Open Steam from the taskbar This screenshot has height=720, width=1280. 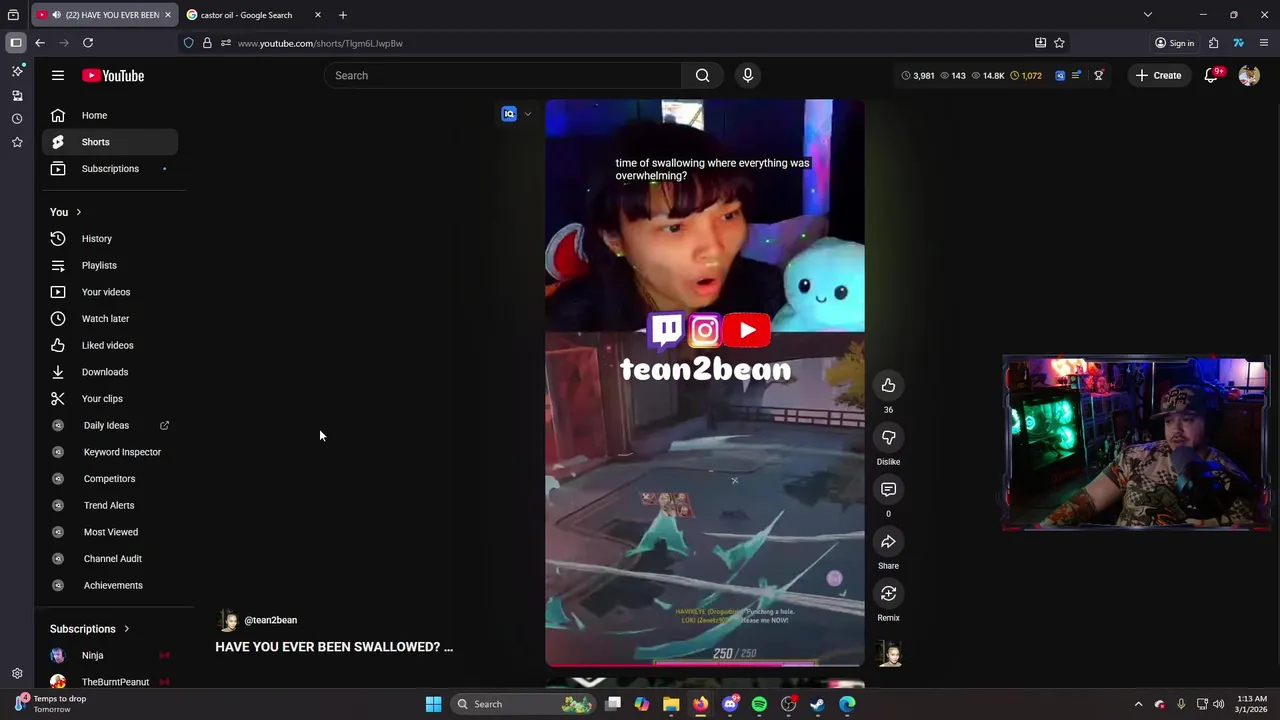(x=817, y=704)
